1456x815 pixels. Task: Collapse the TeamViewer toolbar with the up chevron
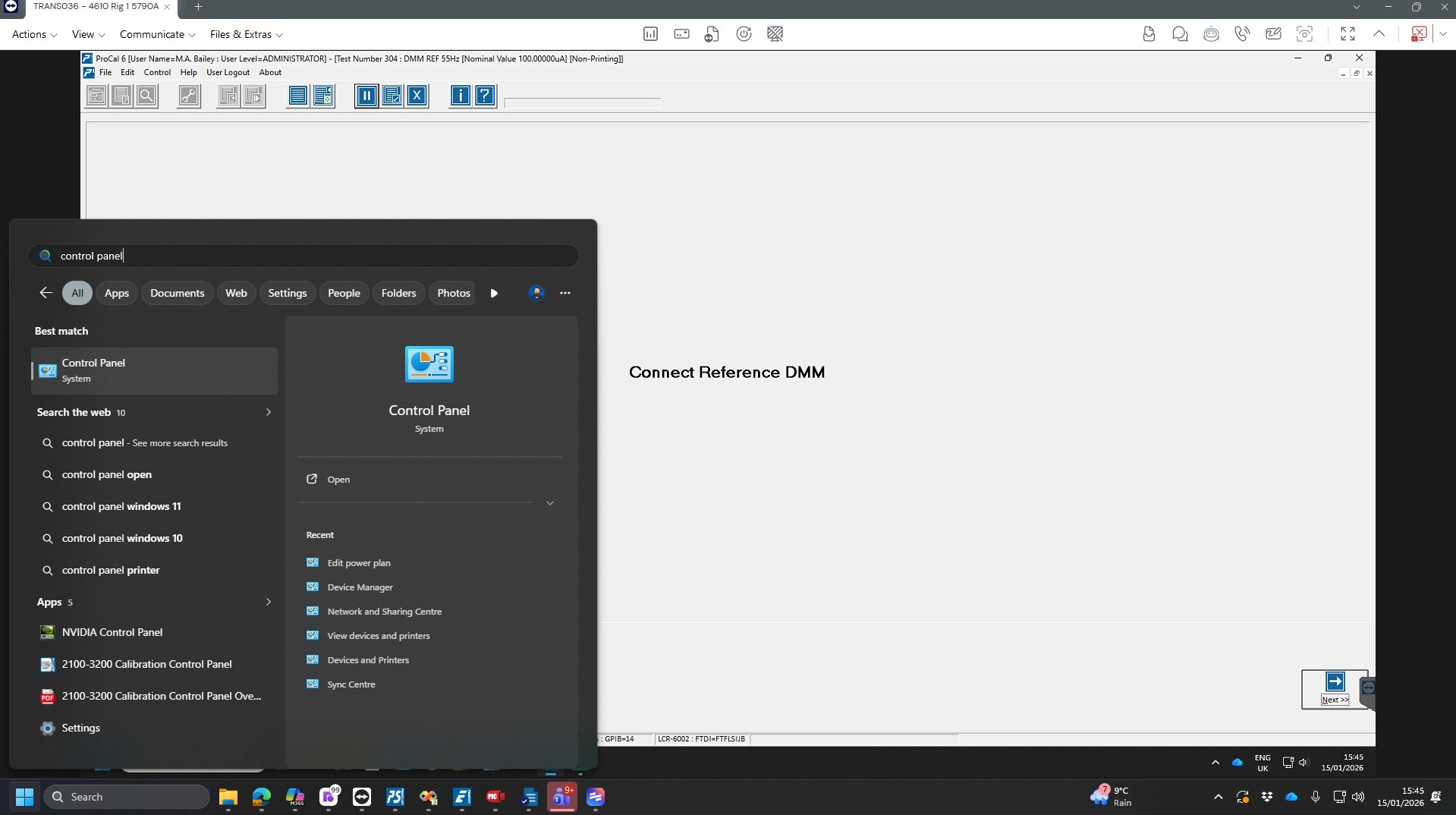click(x=1379, y=34)
